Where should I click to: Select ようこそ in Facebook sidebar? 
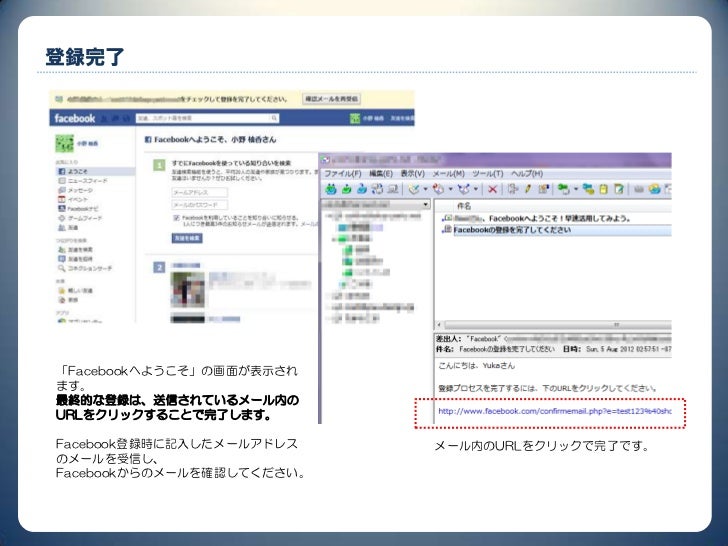95,171
